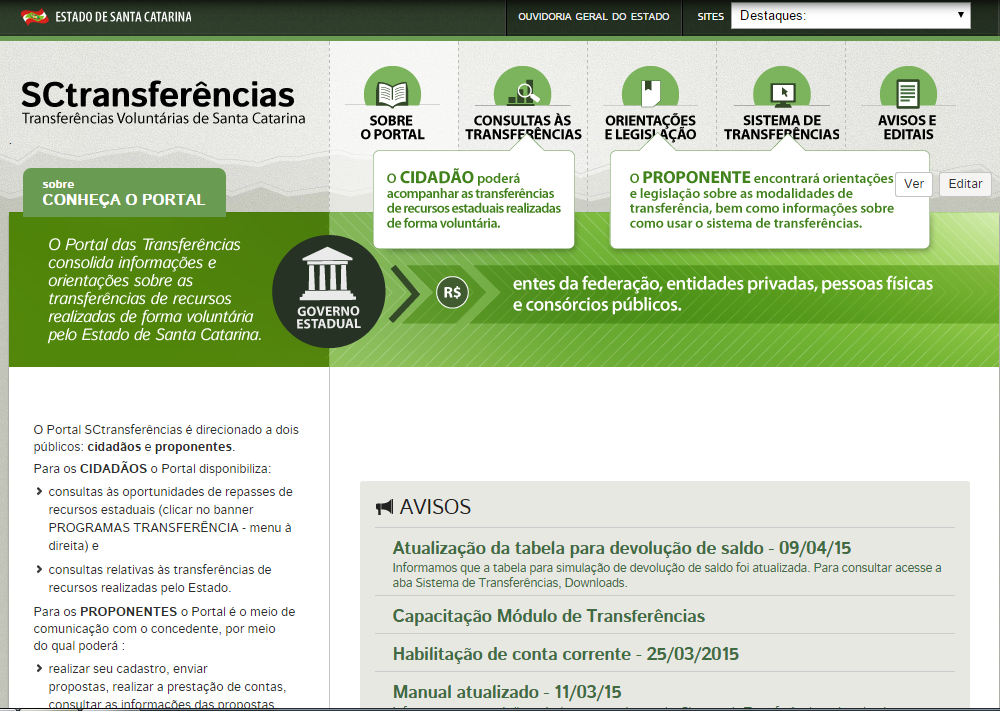This screenshot has width=1000, height=718.
Task: Click the Conheça o Portal tab heading
Action: point(124,193)
